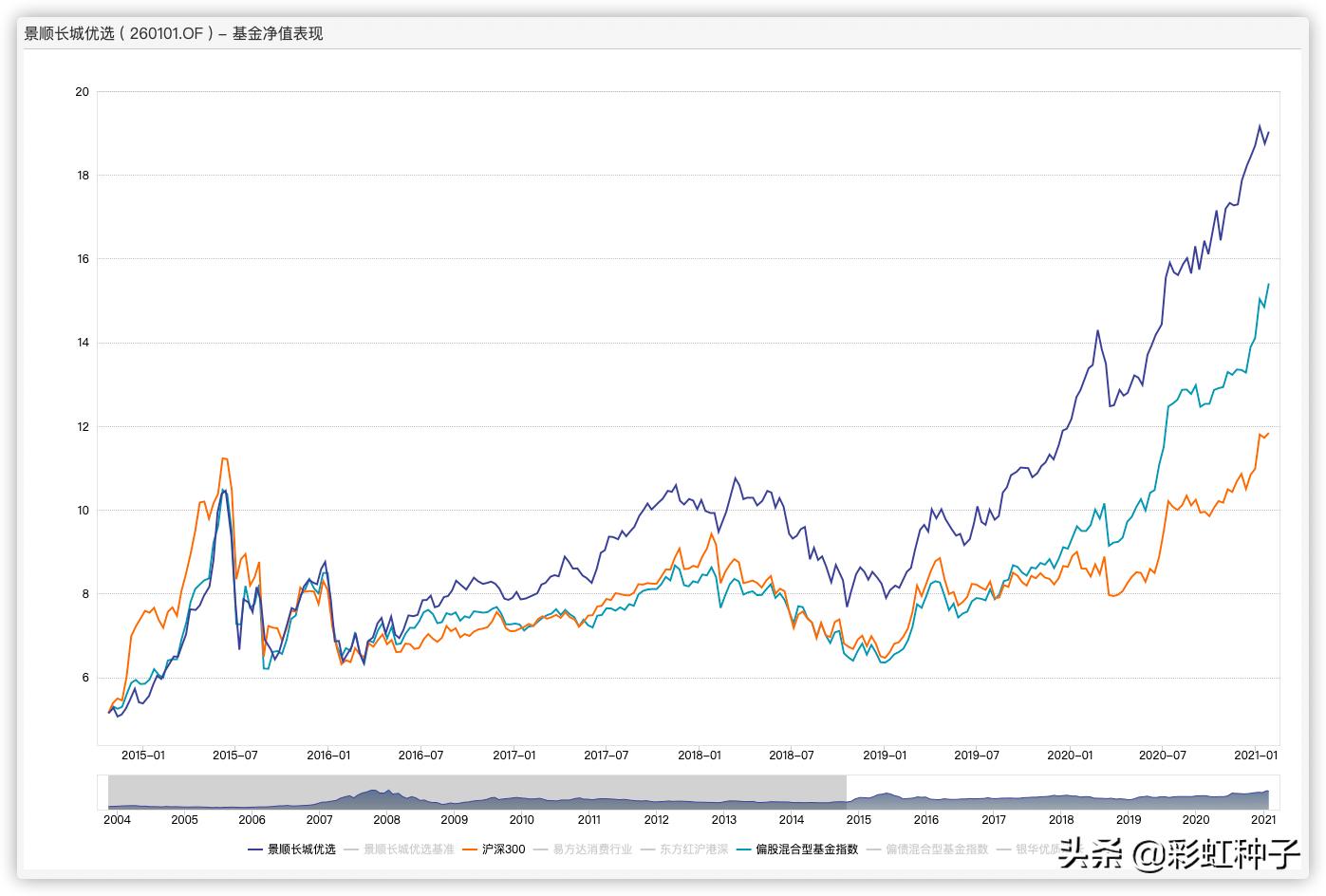Viewport: 1326px width, 896px height.
Task: Click the 2021-01 x-axis label
Action: [x=1256, y=756]
